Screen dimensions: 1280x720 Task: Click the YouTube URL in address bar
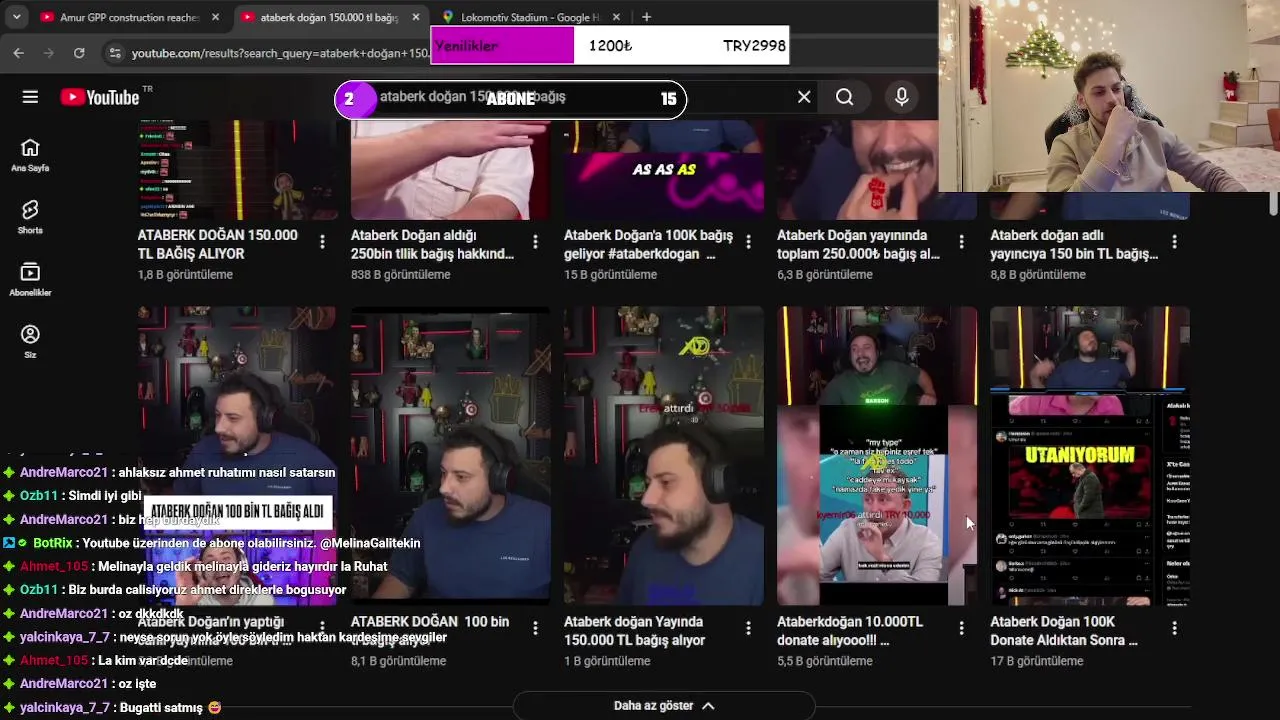pyautogui.click(x=280, y=53)
